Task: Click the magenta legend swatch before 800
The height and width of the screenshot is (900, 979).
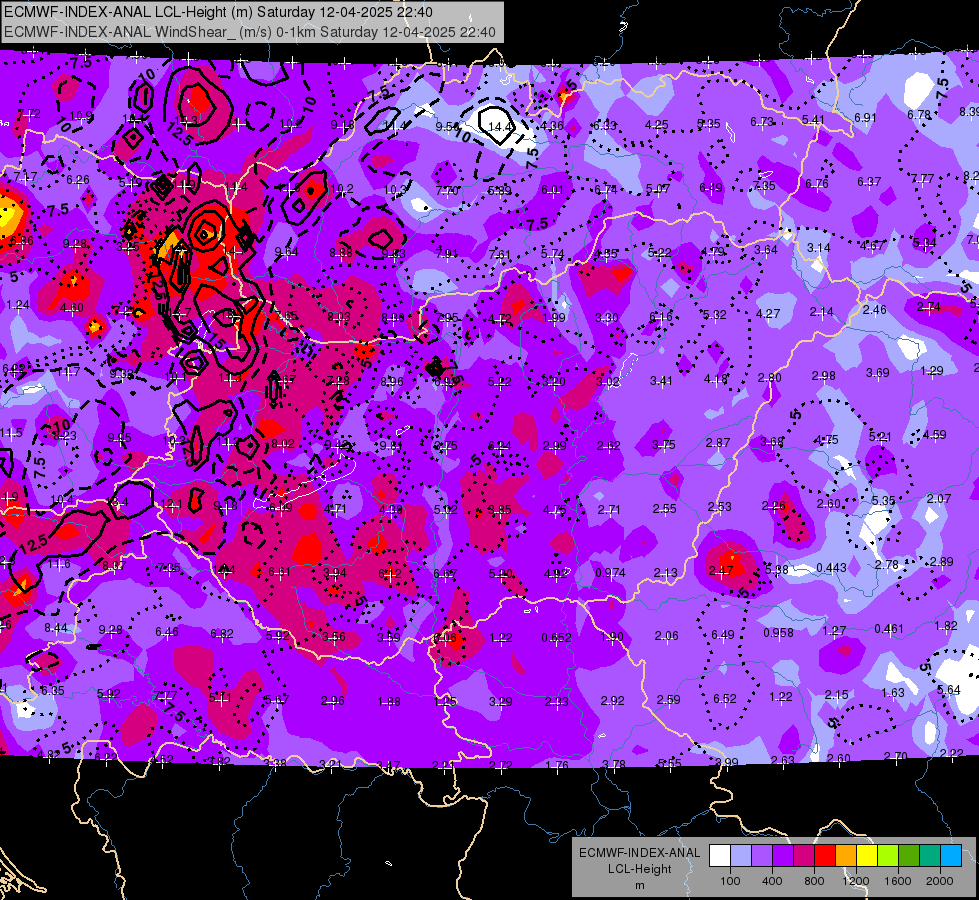Action: tap(804, 856)
